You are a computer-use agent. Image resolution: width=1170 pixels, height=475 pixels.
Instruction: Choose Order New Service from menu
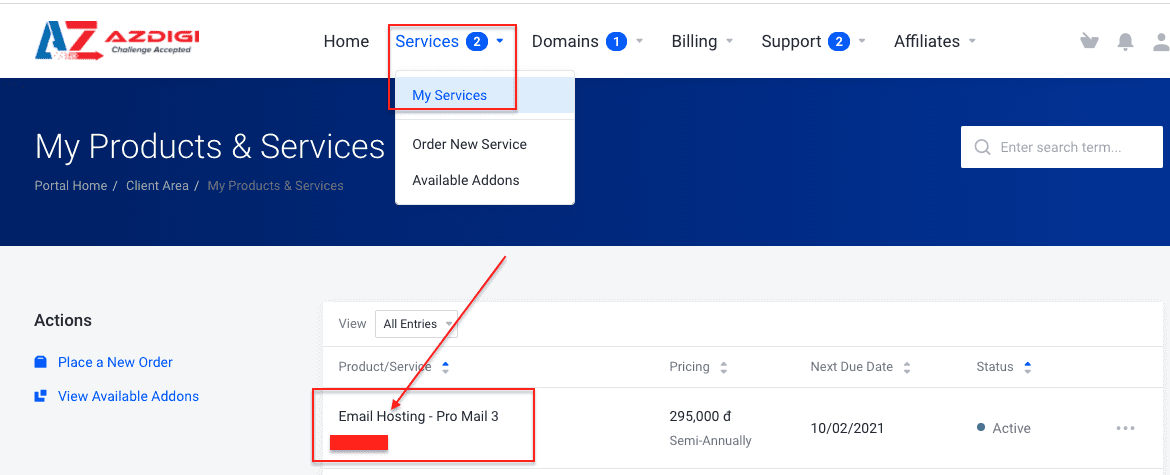pos(469,144)
